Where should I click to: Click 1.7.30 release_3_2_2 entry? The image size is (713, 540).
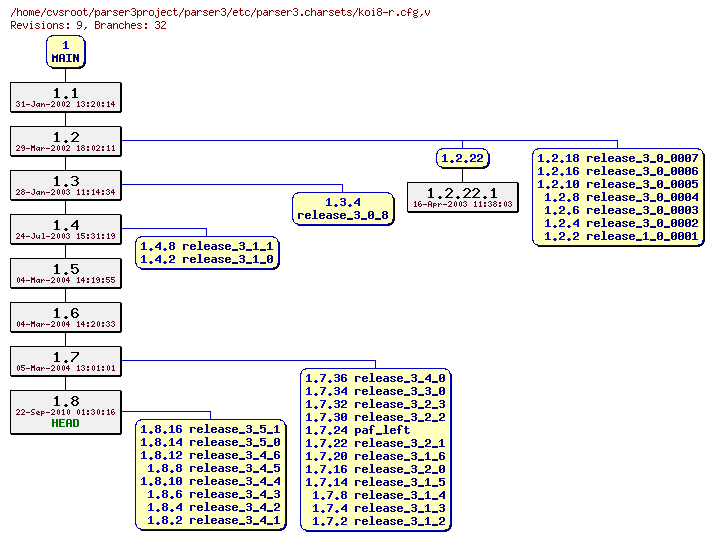(376, 417)
